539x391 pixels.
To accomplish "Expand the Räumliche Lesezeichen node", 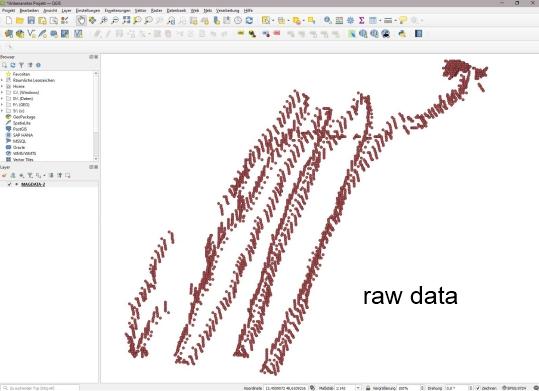I will click(2, 80).
